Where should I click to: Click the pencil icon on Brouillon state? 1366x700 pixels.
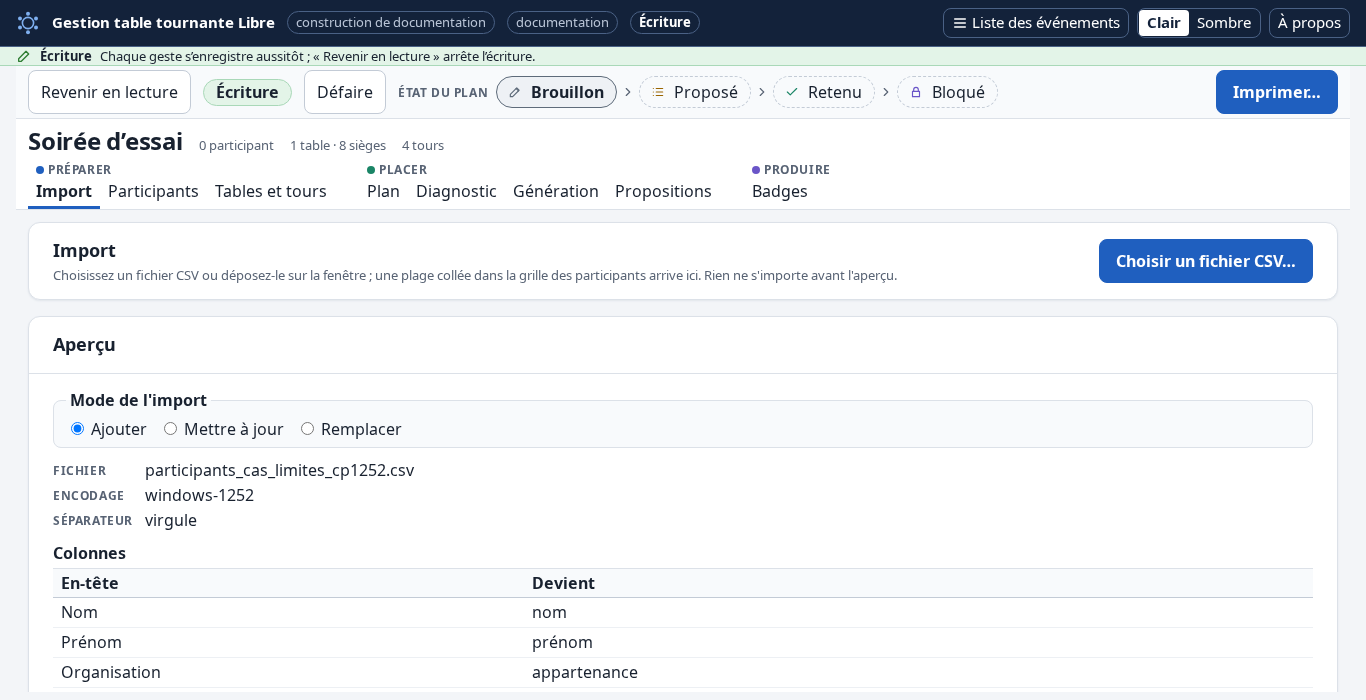click(515, 92)
